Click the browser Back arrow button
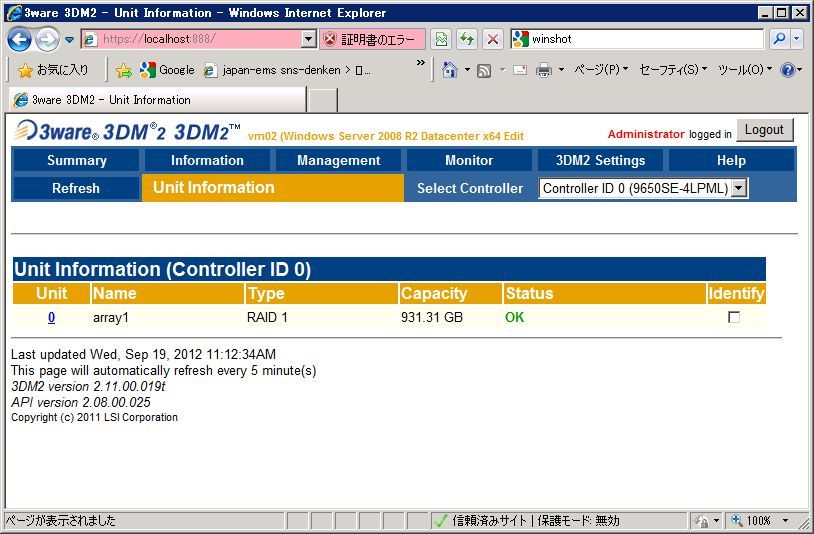The image size is (814, 534). [x=20, y=39]
